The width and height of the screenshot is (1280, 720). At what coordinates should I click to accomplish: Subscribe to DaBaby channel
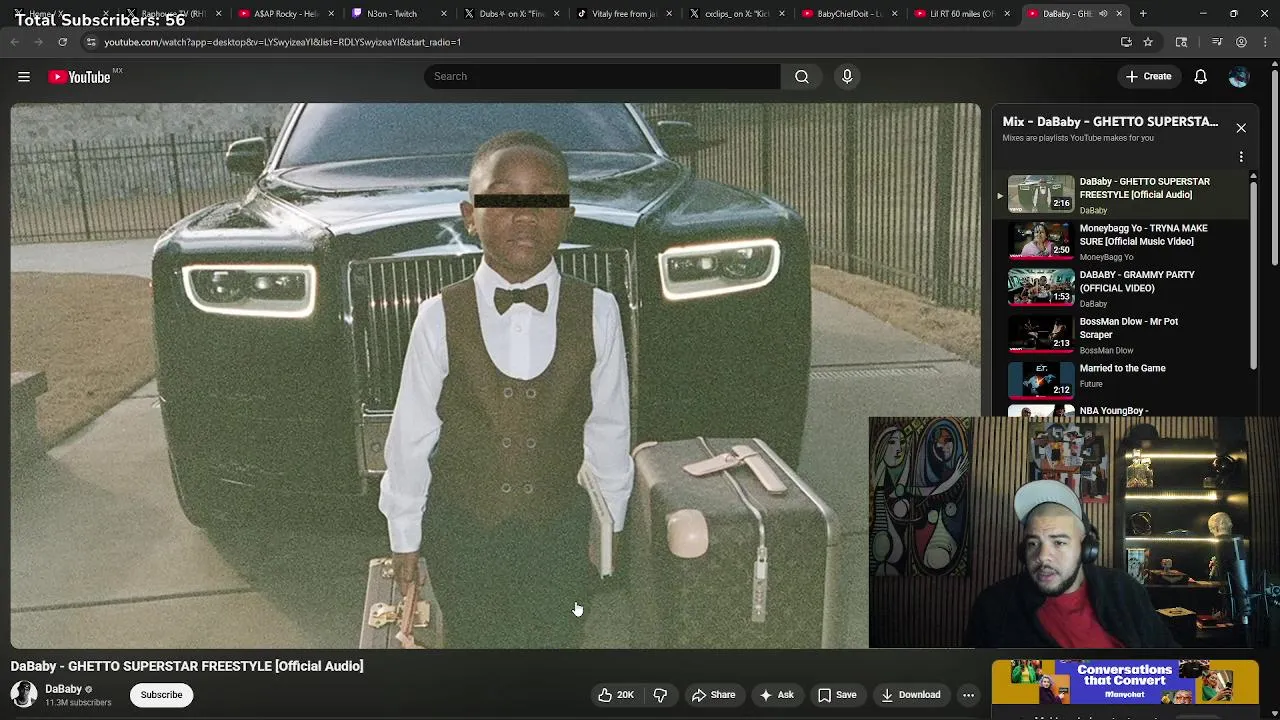click(x=161, y=695)
